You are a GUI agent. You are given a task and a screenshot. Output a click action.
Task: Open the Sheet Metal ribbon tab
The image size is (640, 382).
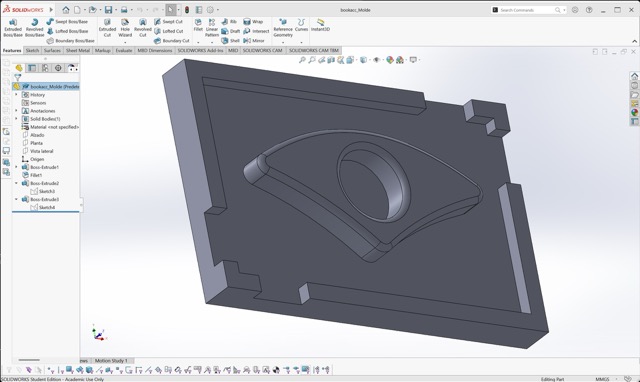[x=78, y=51]
